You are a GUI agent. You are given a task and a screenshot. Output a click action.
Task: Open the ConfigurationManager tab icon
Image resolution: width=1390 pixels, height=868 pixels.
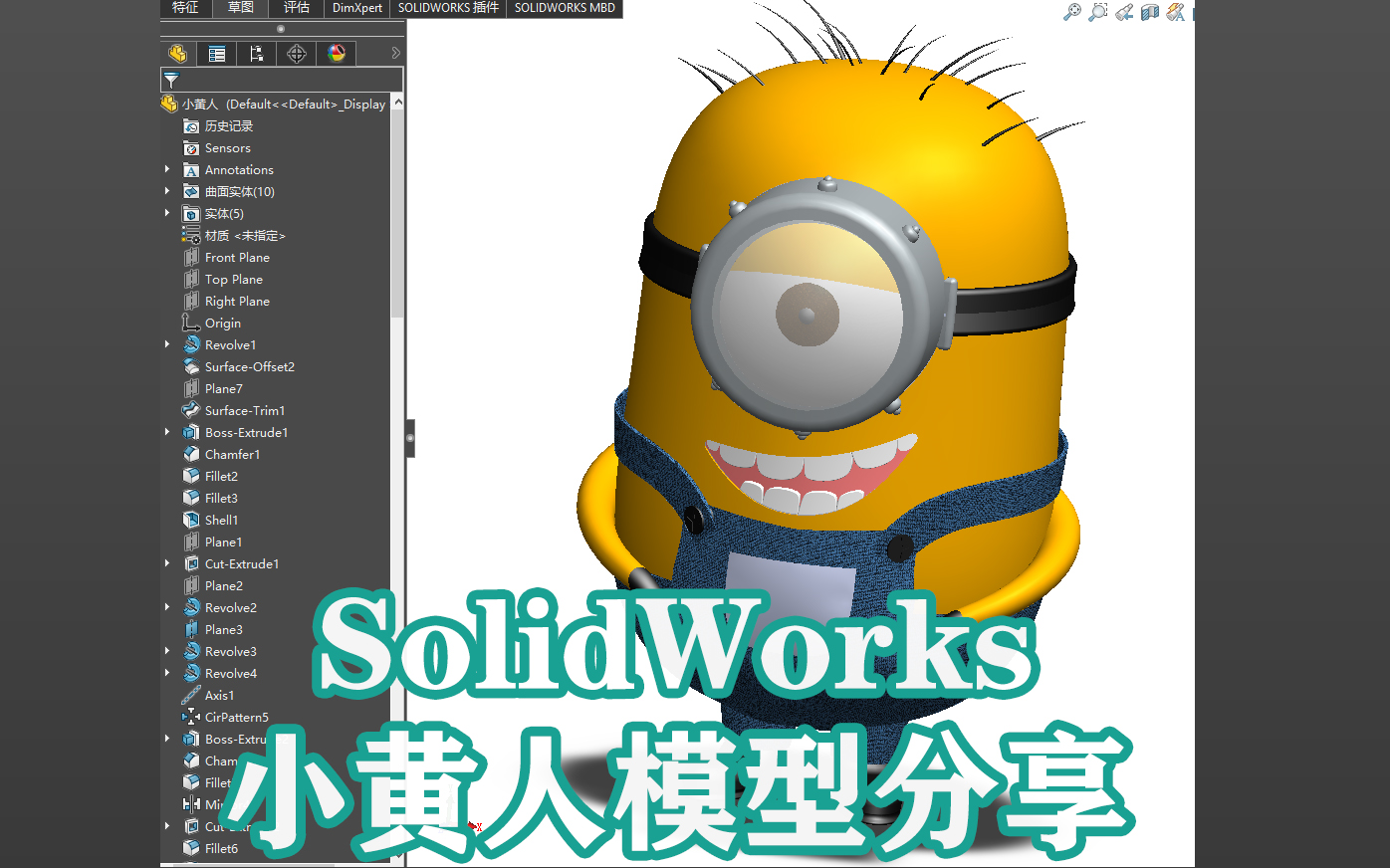[x=257, y=54]
